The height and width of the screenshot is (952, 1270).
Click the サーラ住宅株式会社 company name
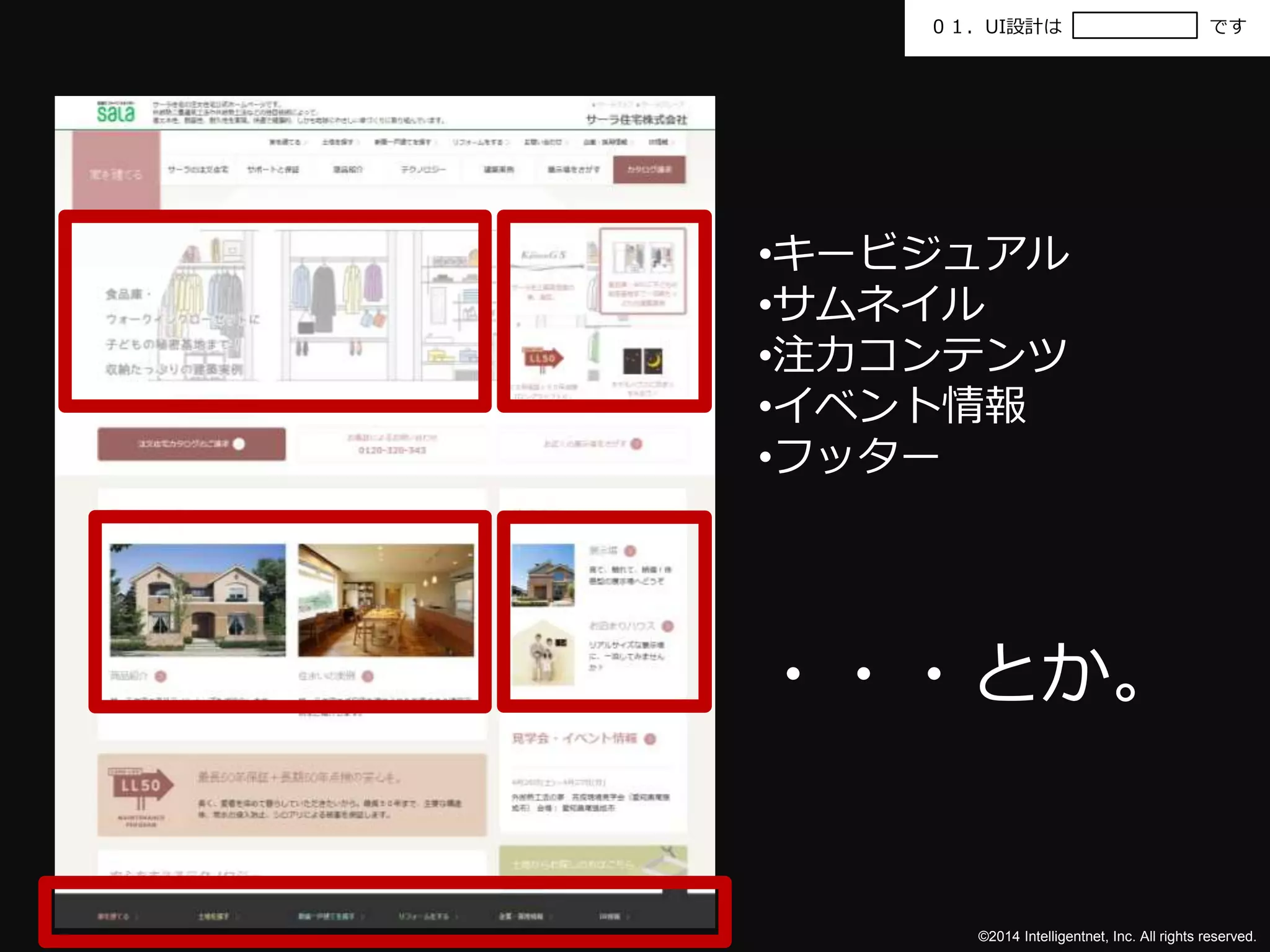click(637, 119)
